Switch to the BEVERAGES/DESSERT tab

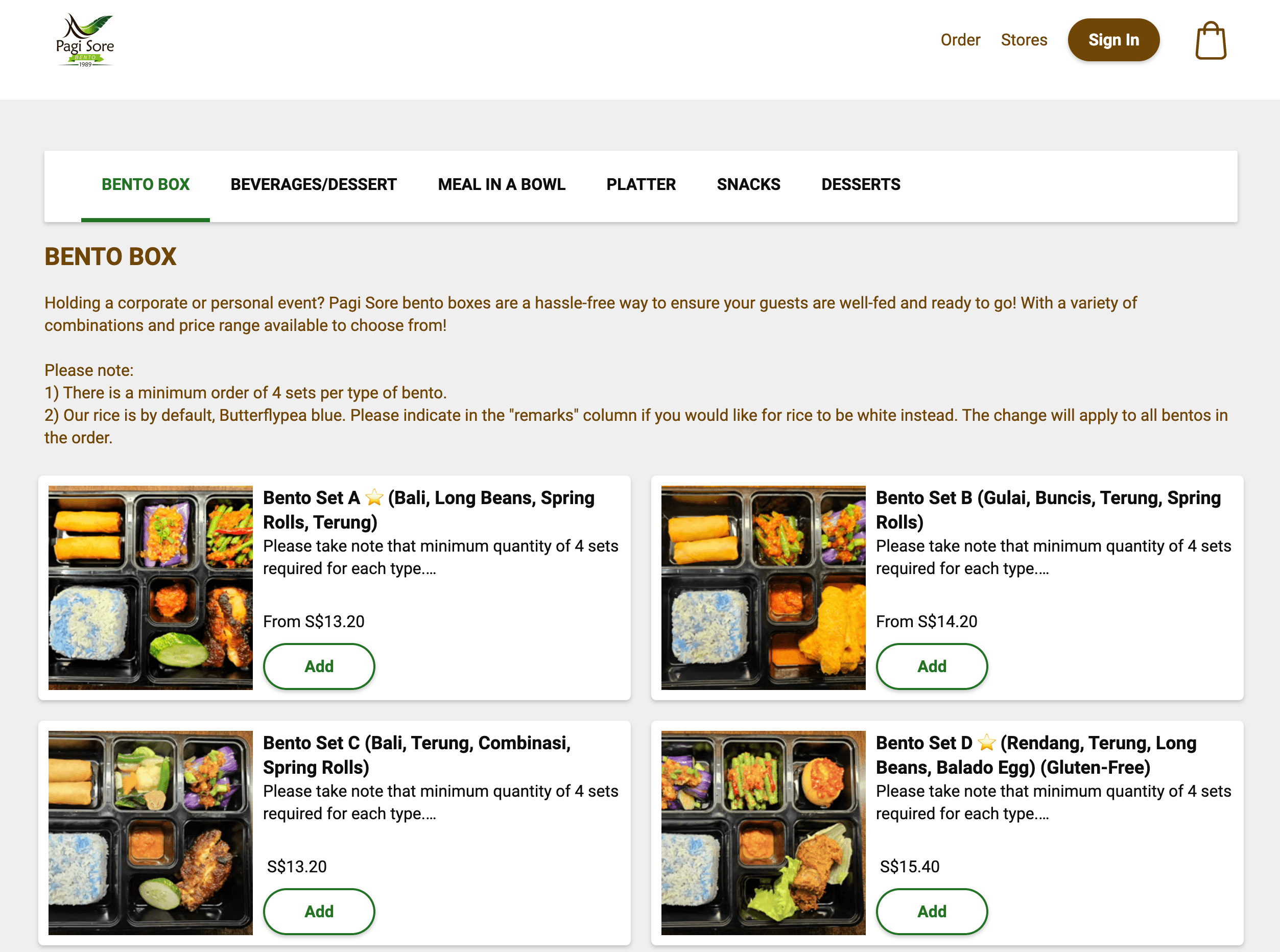(314, 184)
